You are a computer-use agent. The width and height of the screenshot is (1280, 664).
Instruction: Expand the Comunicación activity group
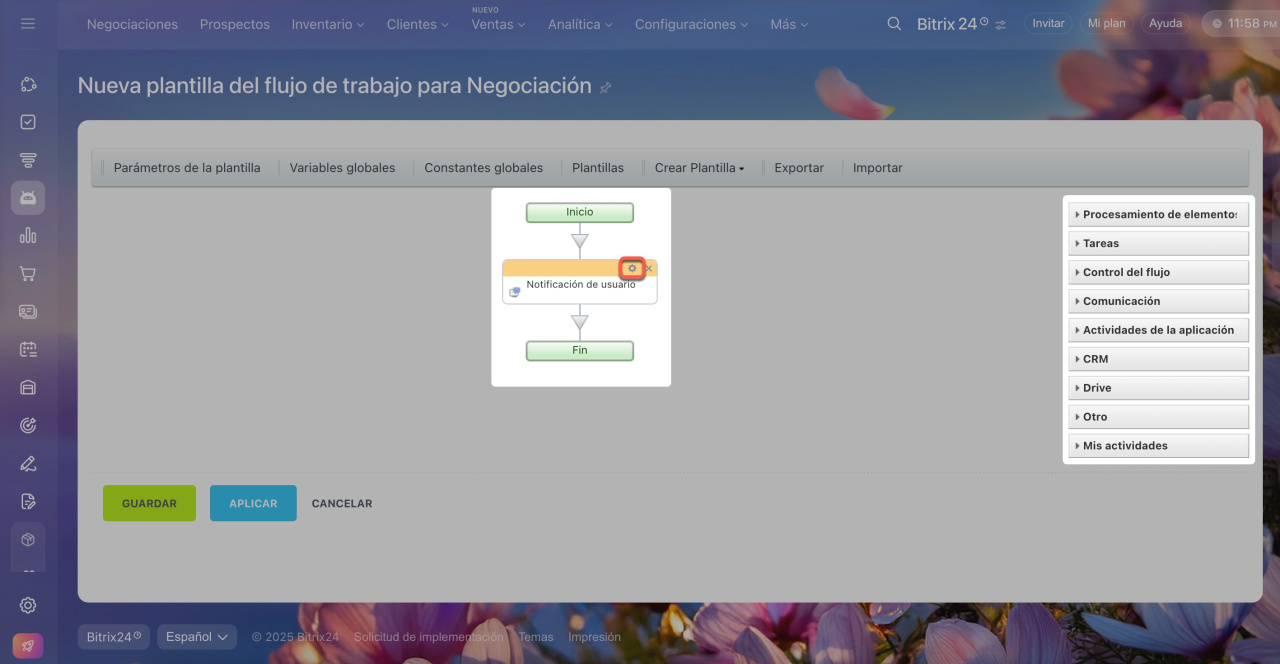pyautogui.click(x=1158, y=301)
